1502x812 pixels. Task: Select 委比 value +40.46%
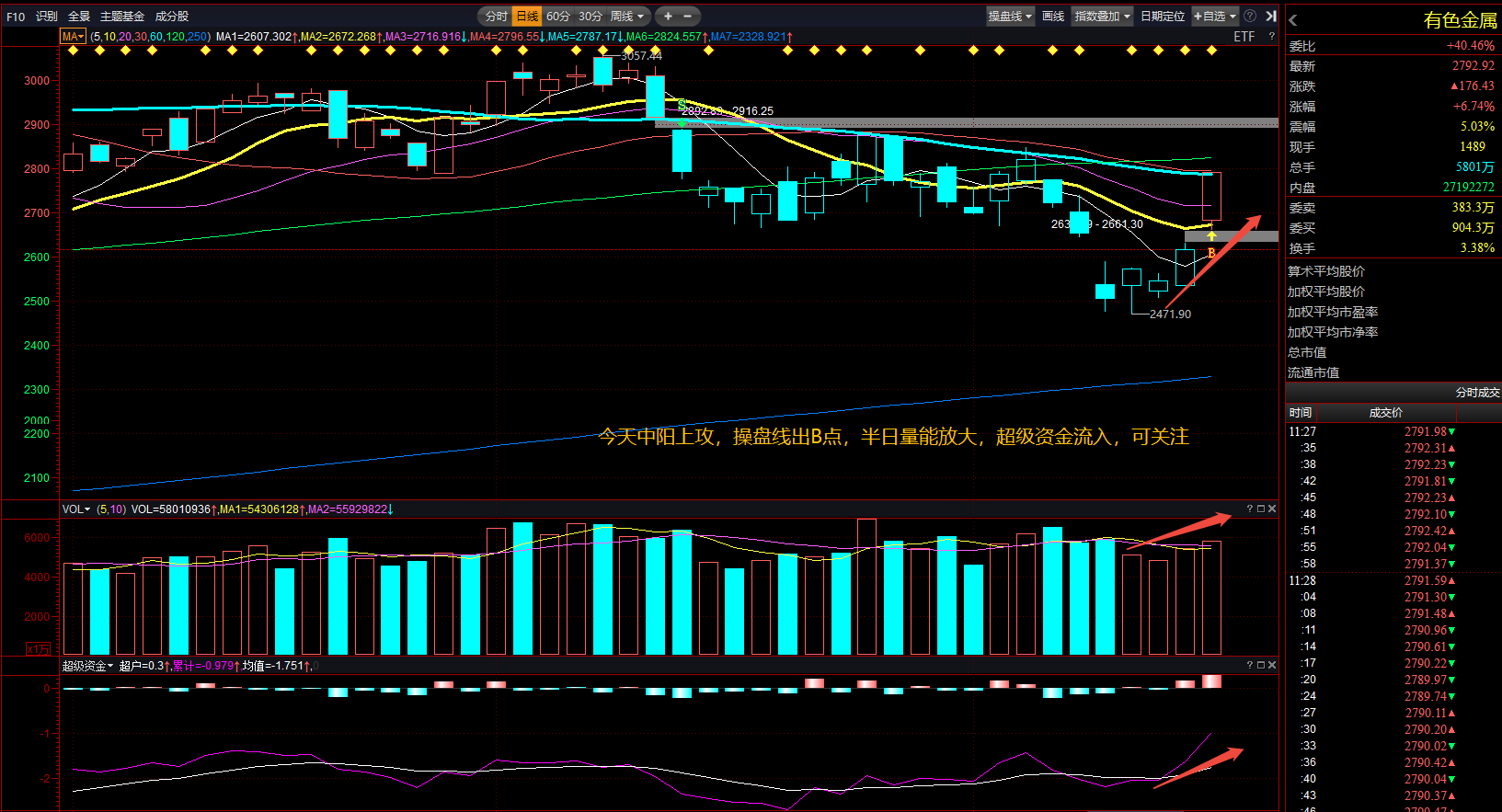[1470, 46]
